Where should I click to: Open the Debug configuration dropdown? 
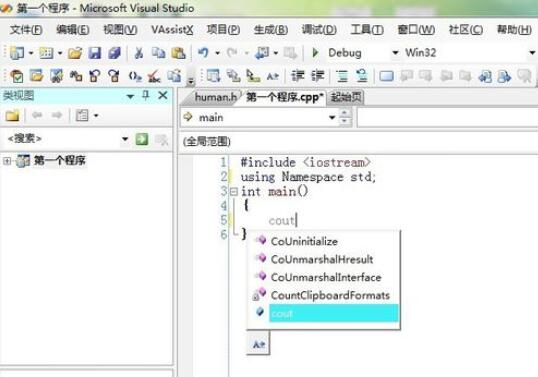(x=395, y=52)
